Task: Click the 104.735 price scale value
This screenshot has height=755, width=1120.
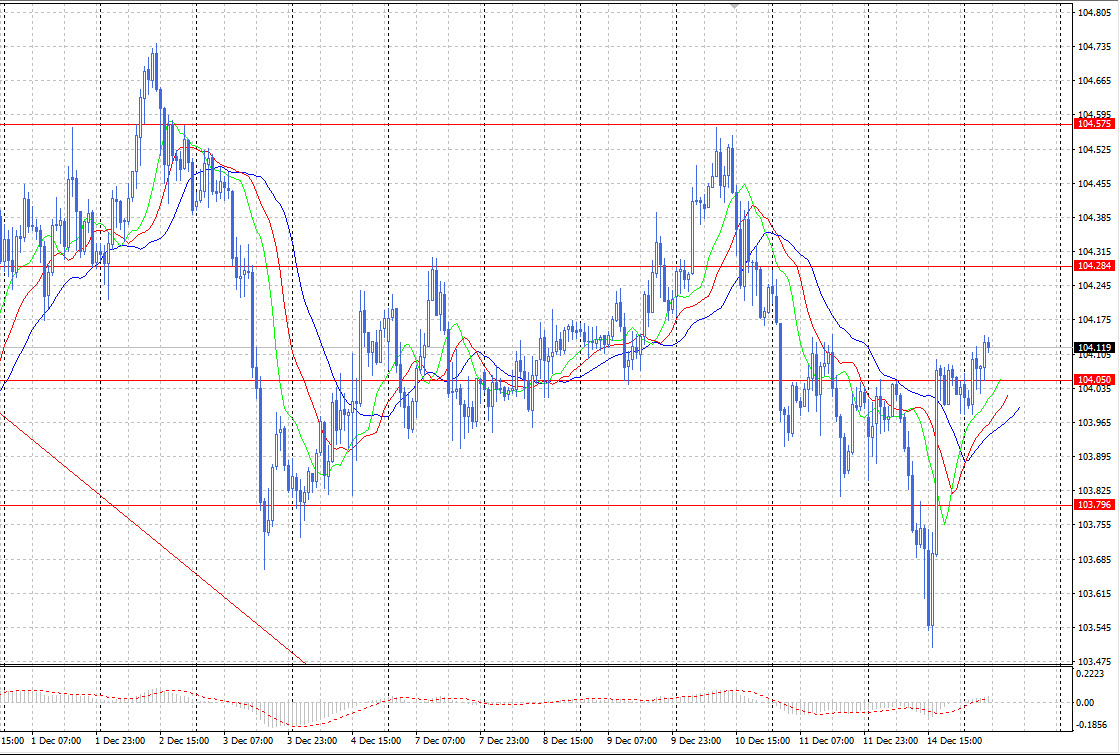Action: point(1094,47)
